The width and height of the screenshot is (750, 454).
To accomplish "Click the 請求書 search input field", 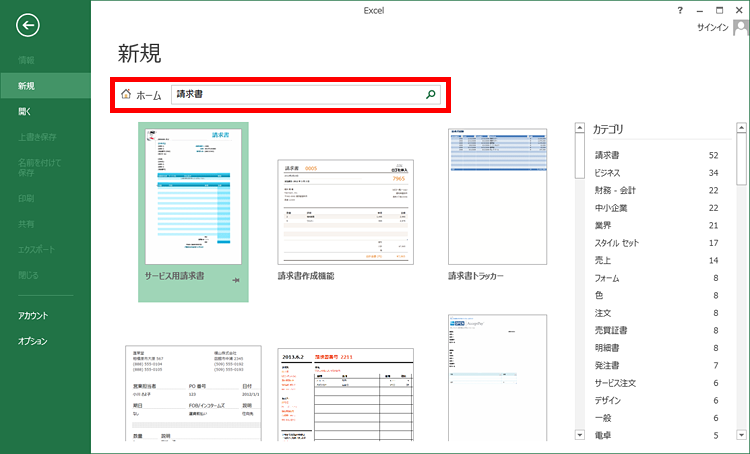I will 305,94.
